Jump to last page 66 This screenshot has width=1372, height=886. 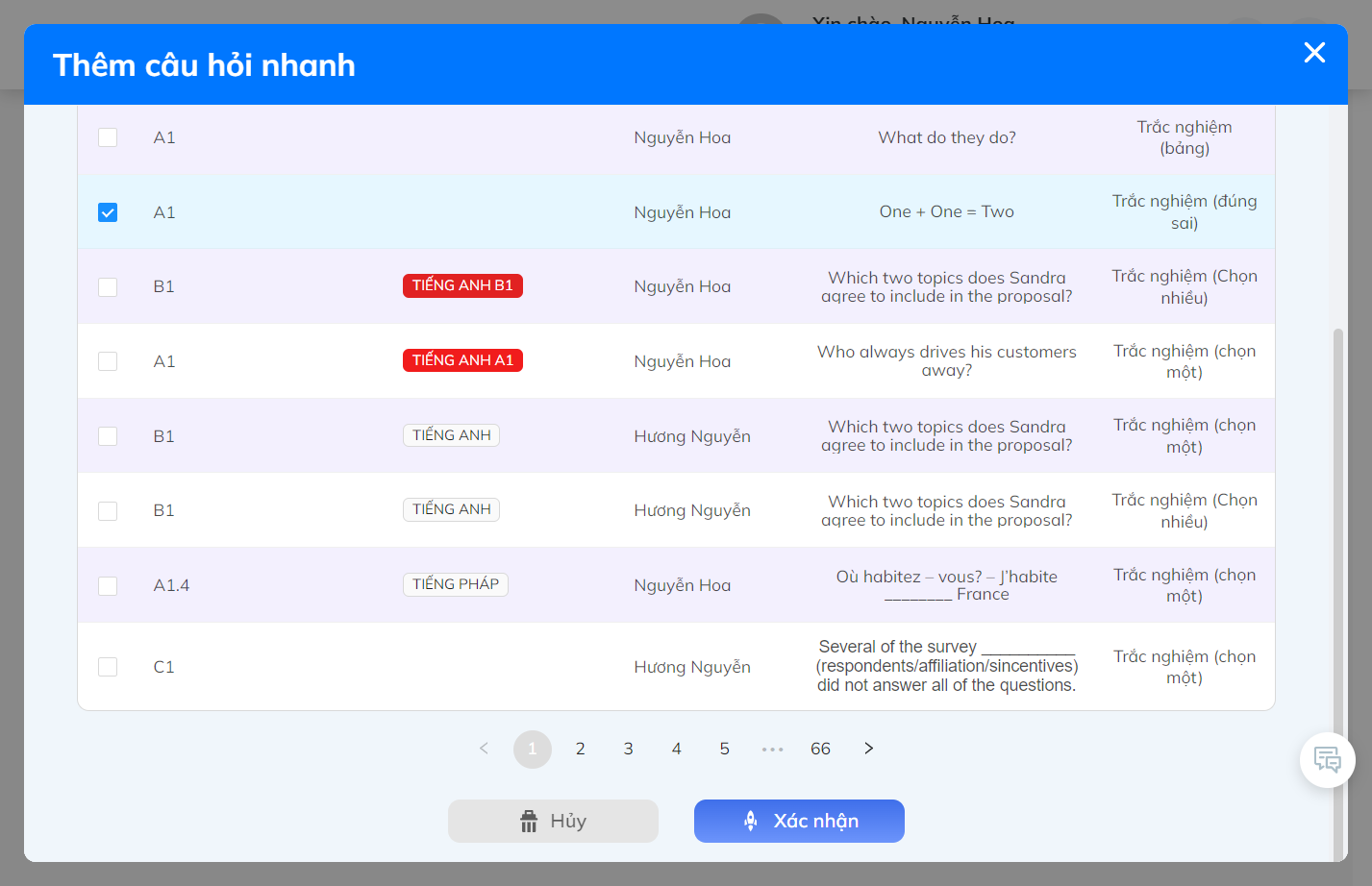tap(820, 749)
